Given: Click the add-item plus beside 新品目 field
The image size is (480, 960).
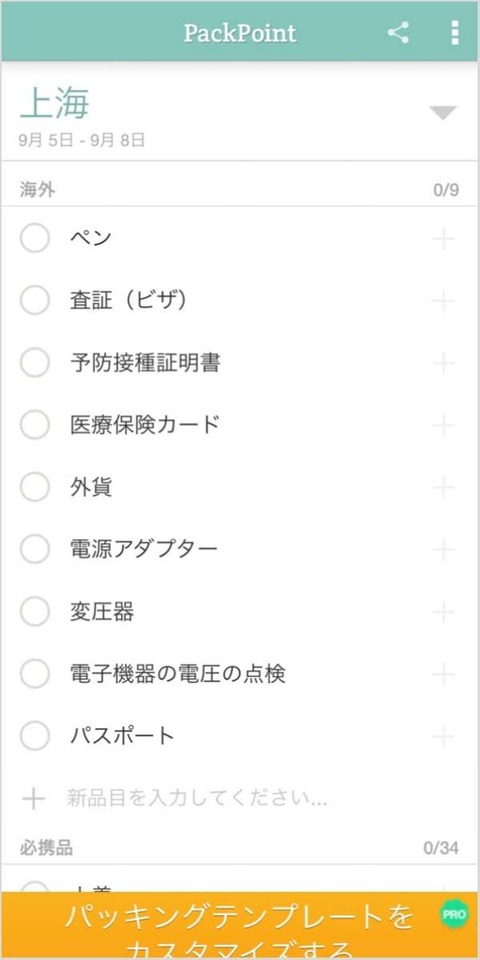Looking at the screenshot, I should 34,798.
